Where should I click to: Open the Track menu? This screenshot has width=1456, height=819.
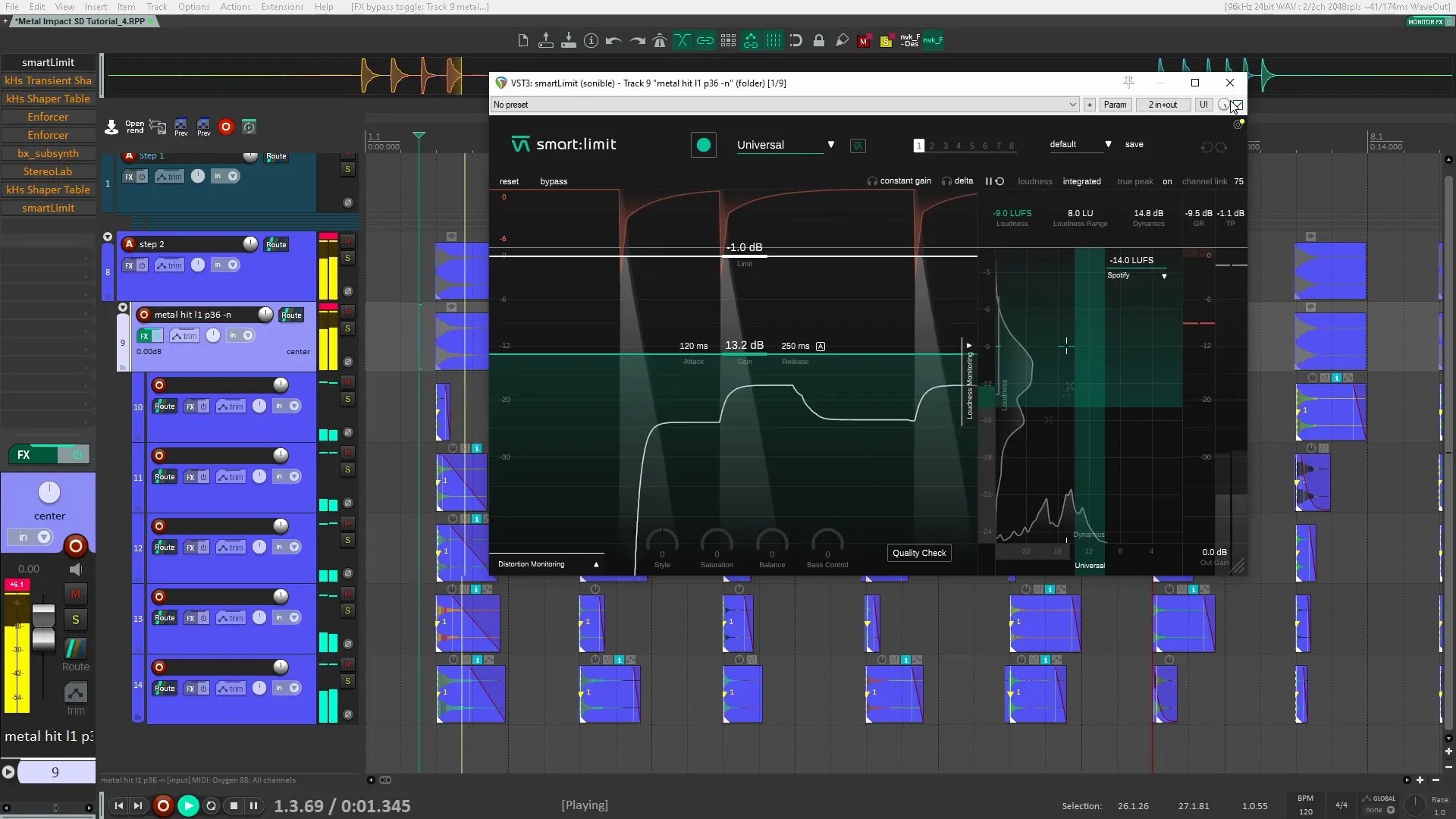(x=156, y=7)
